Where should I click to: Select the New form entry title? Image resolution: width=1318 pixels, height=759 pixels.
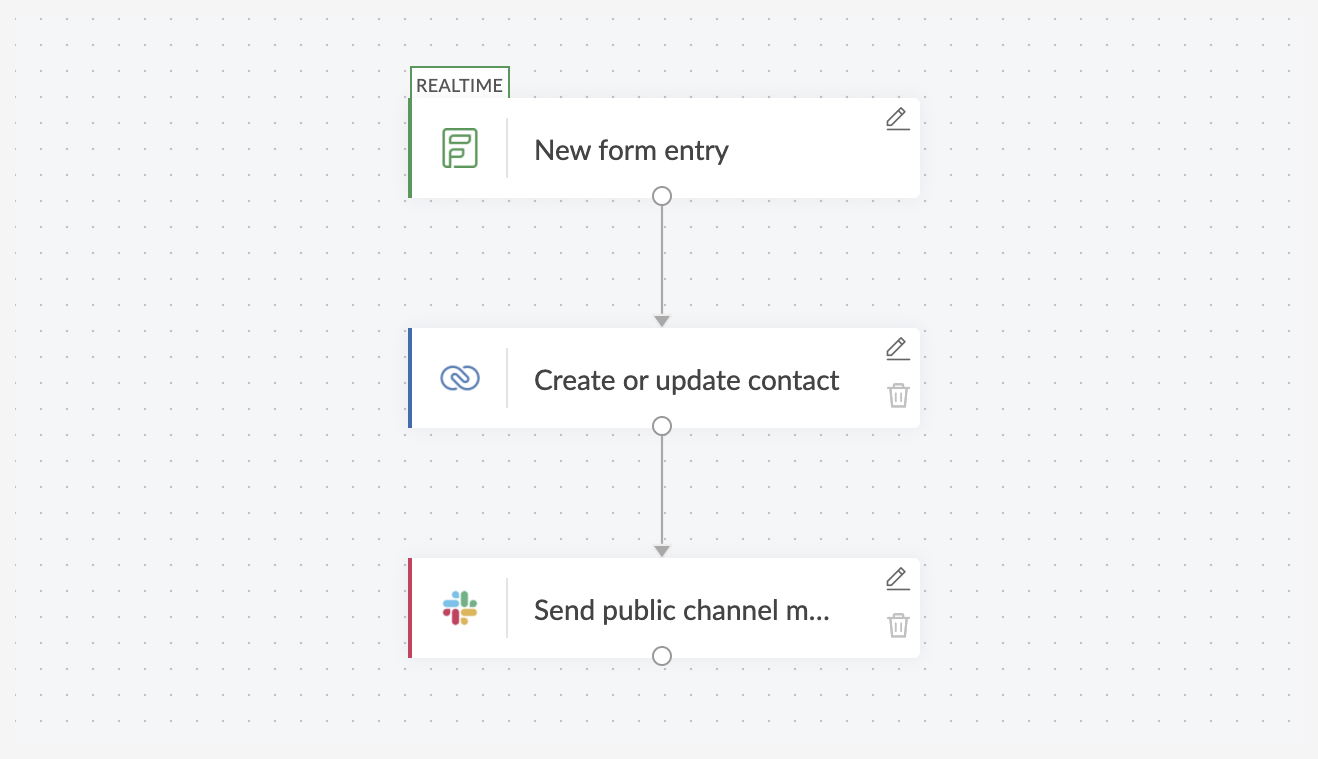coord(632,150)
